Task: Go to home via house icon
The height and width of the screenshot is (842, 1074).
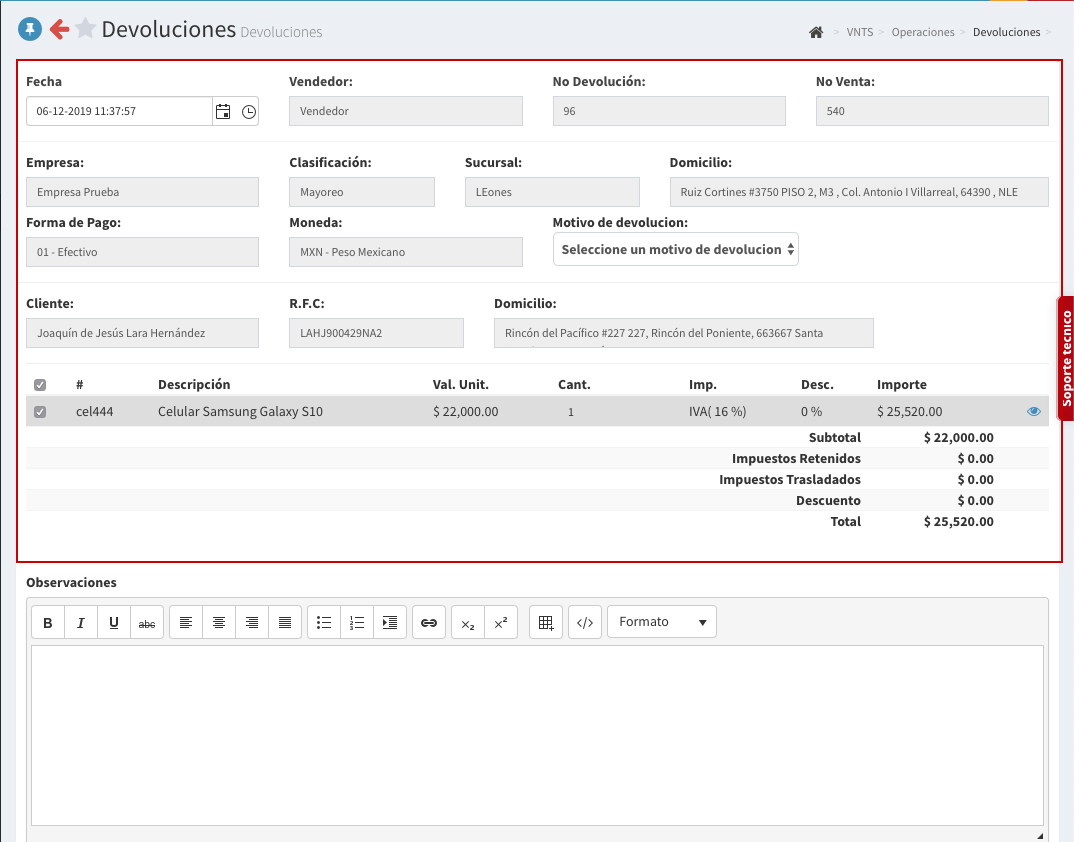Action: 816,32
